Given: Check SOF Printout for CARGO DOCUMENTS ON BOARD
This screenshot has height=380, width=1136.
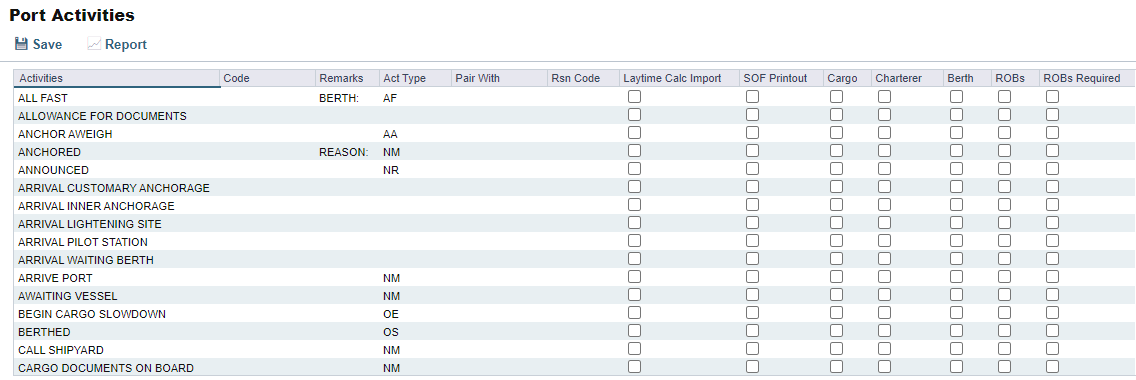Looking at the screenshot, I should tap(753, 367).
